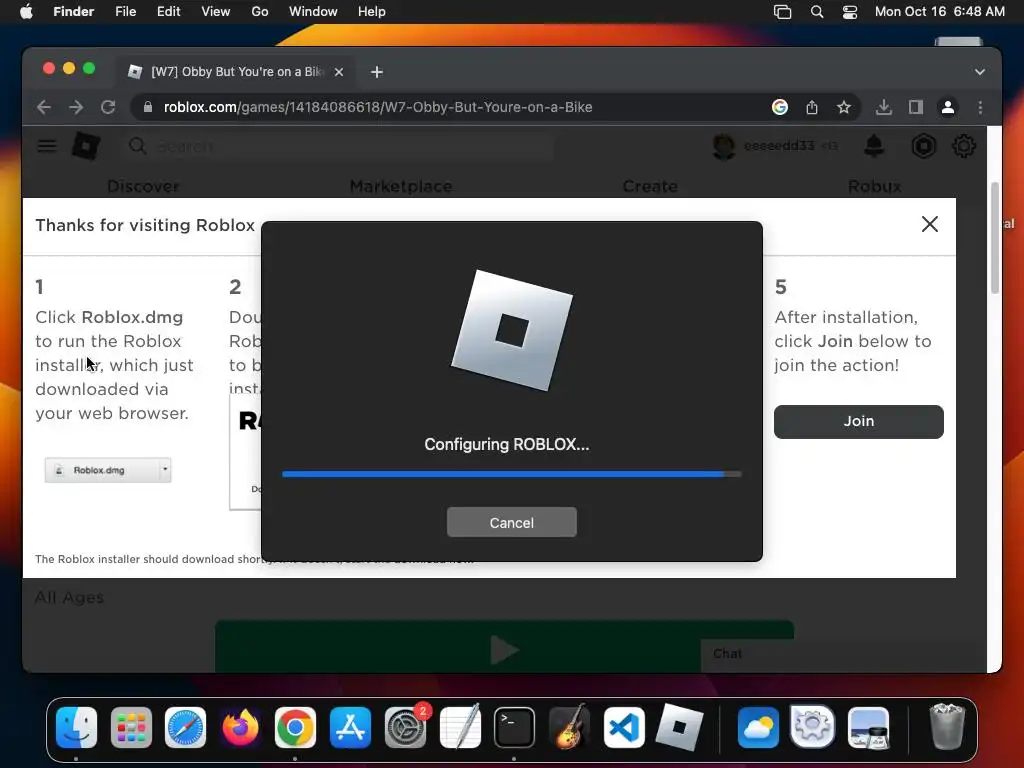Click the Roblox home logo
1024x768 pixels.
coord(86,146)
